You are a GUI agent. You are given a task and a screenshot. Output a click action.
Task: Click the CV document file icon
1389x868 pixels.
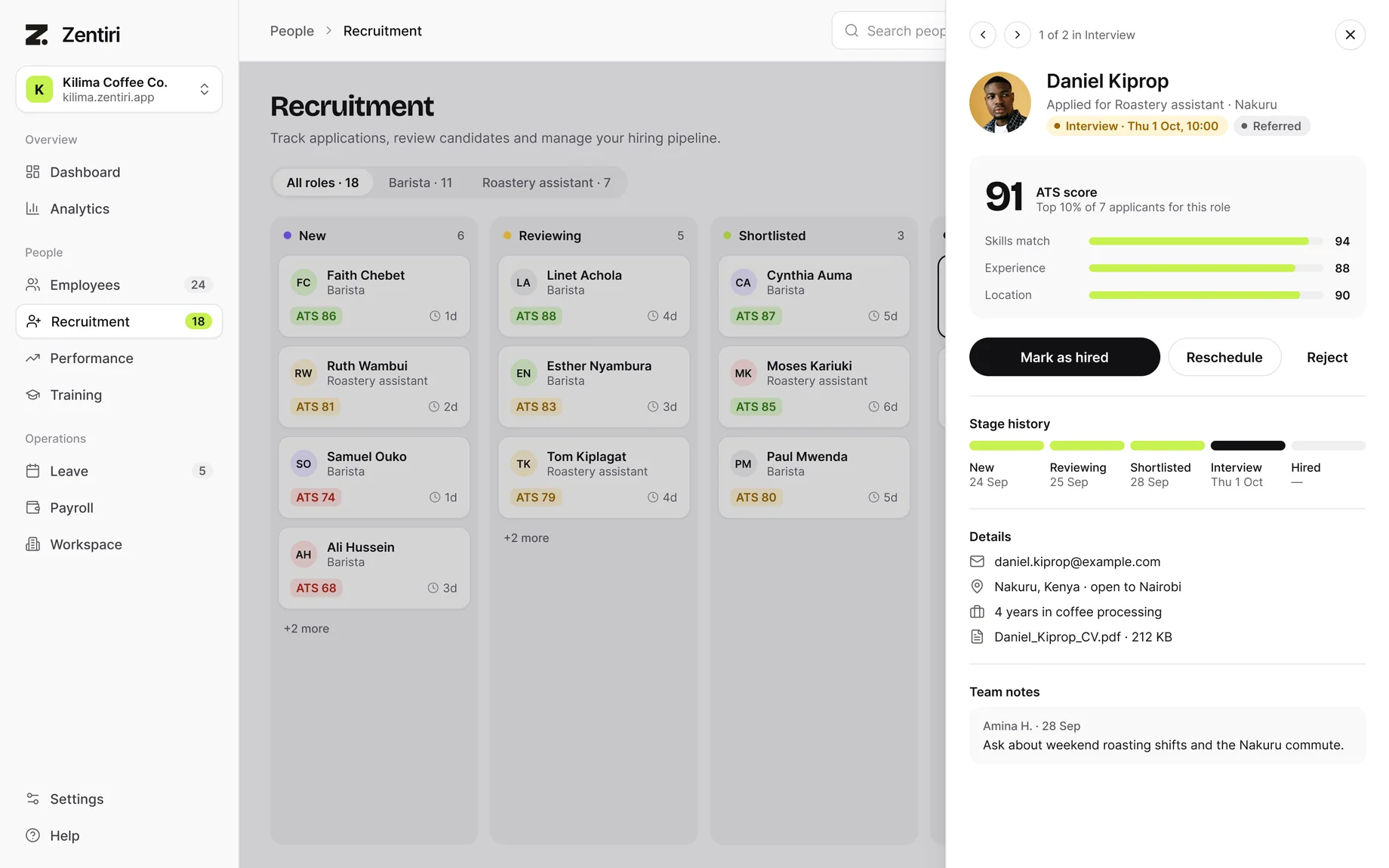(x=977, y=636)
